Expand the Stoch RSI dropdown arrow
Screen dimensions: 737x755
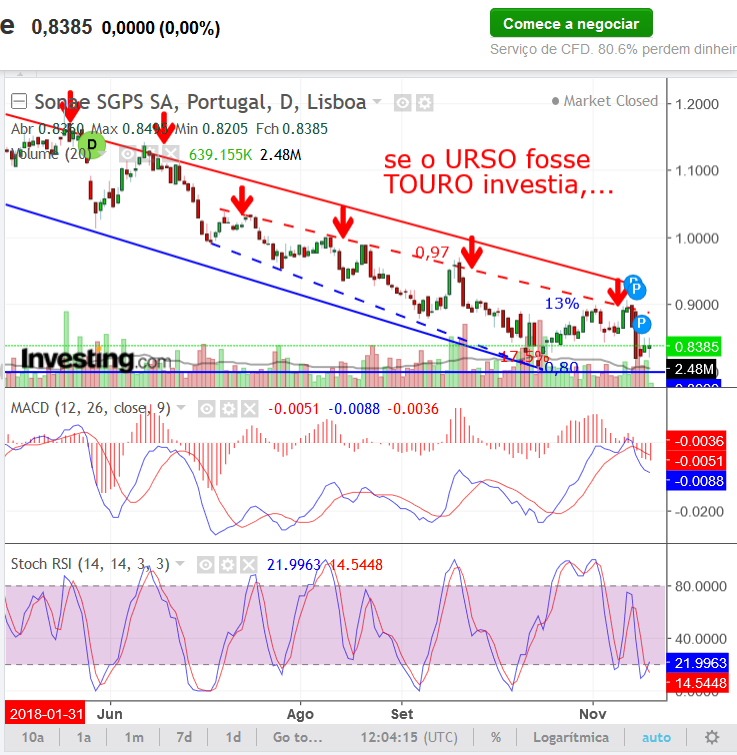(x=180, y=563)
